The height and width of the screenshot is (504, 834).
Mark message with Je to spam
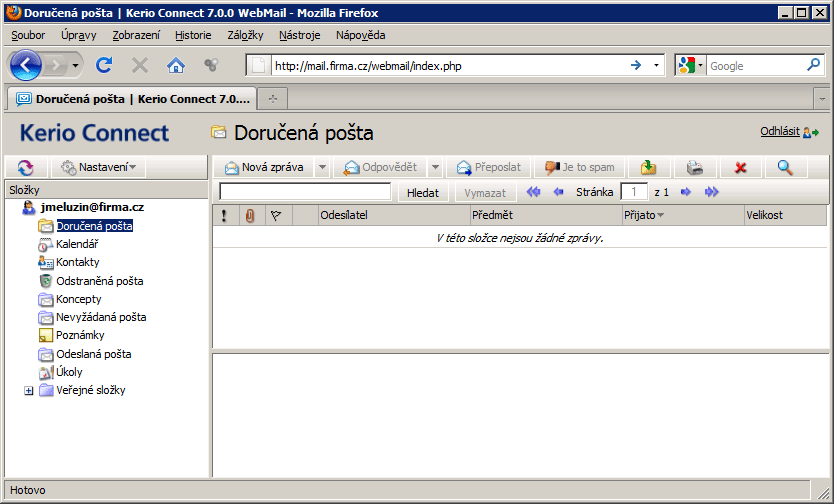point(579,167)
